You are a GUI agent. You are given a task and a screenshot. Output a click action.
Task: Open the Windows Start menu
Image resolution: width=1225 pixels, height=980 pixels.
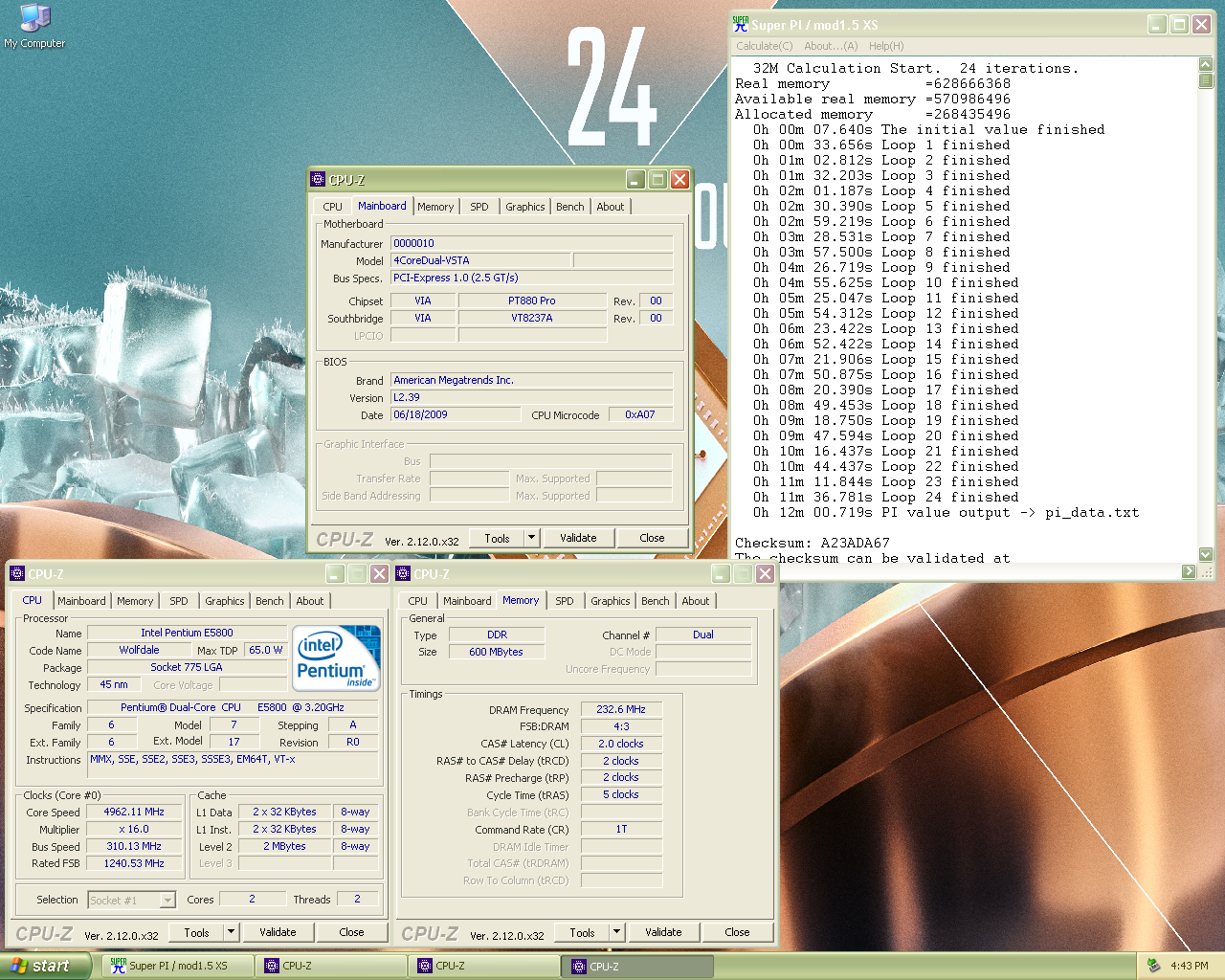point(46,966)
